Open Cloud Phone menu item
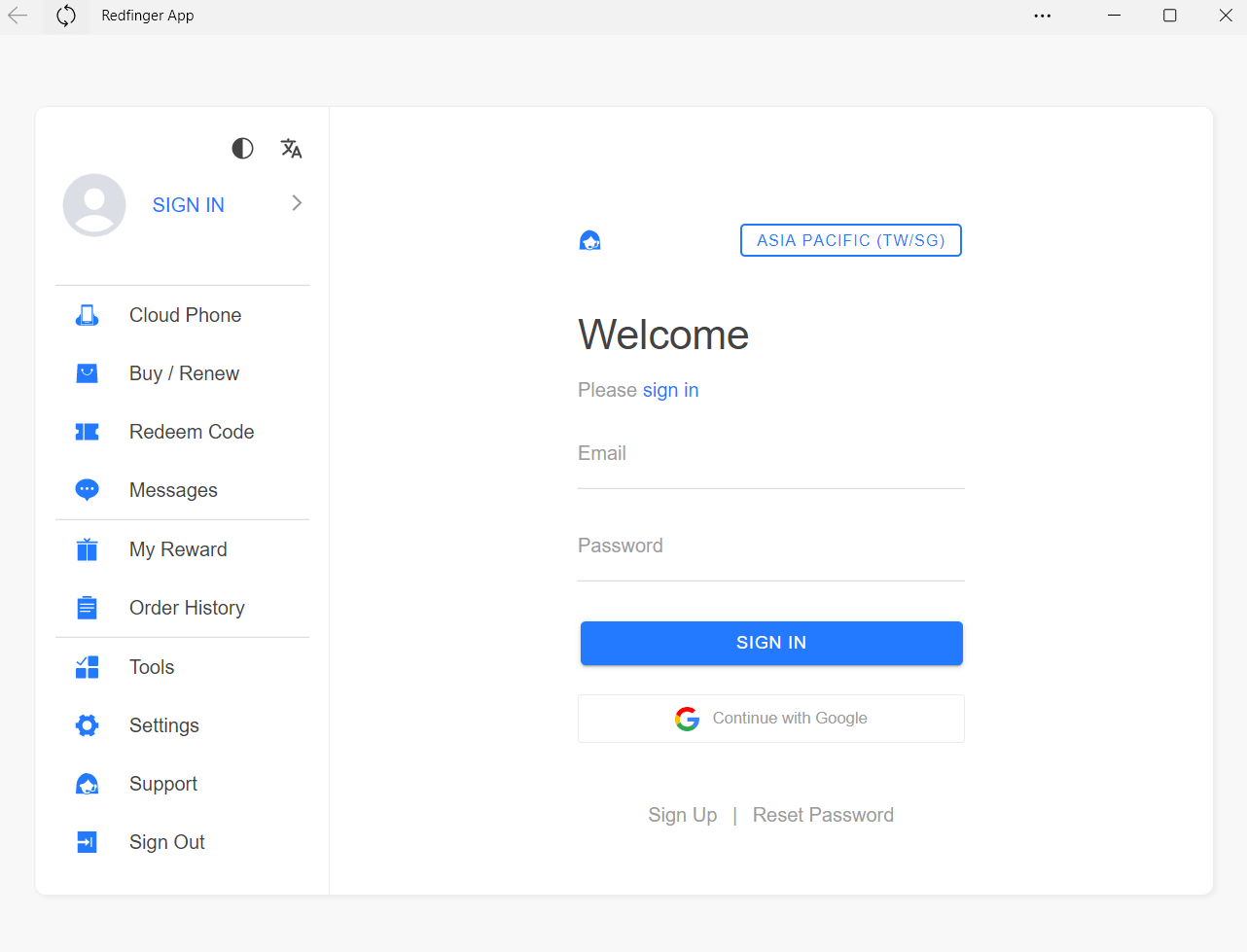The height and width of the screenshot is (952, 1247). (x=183, y=315)
